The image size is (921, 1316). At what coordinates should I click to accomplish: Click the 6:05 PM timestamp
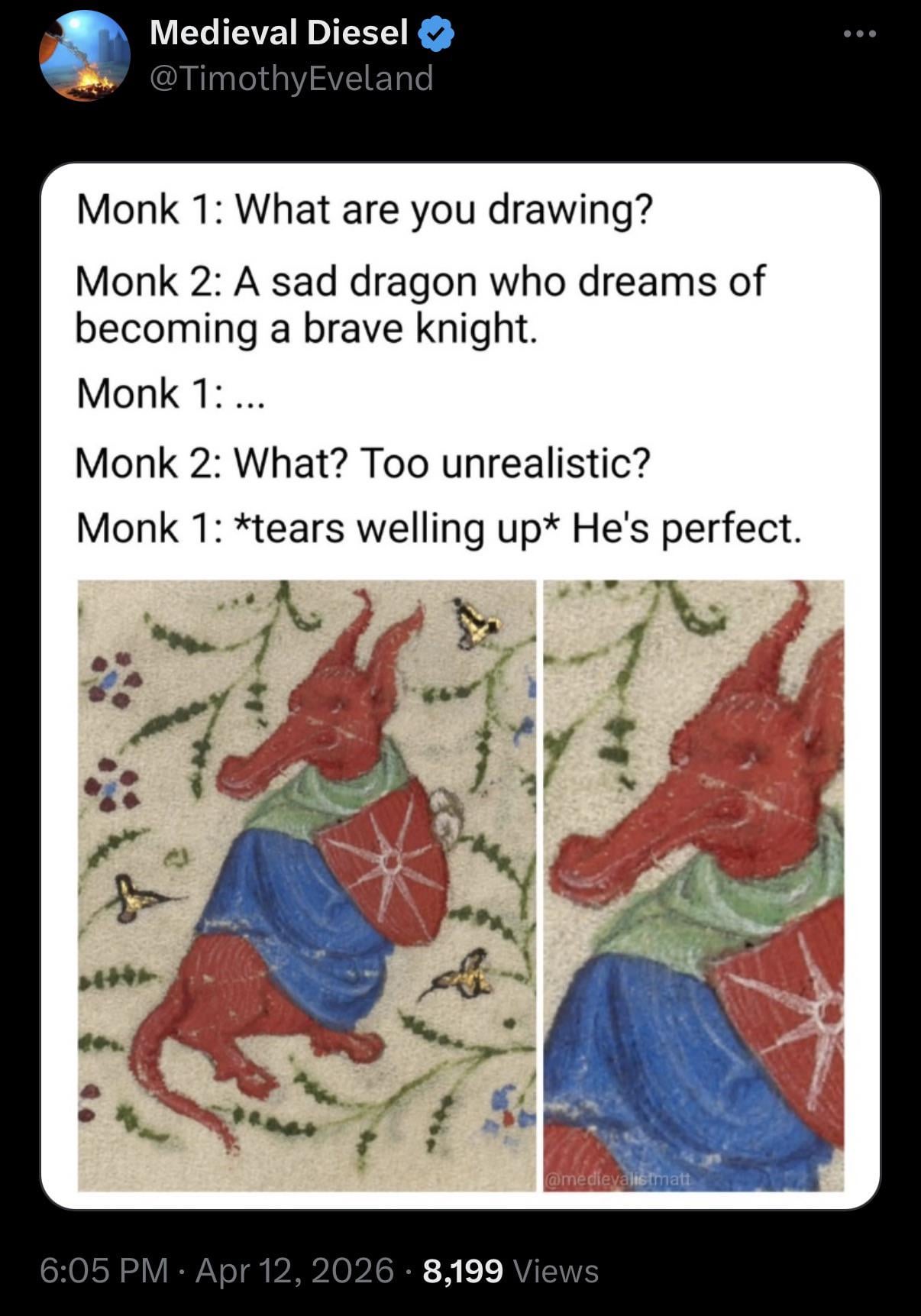click(104, 1271)
